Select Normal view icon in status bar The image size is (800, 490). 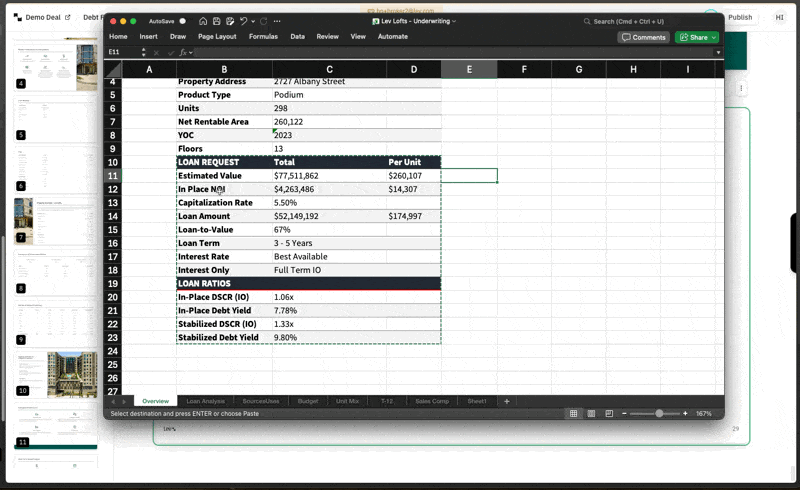573,413
